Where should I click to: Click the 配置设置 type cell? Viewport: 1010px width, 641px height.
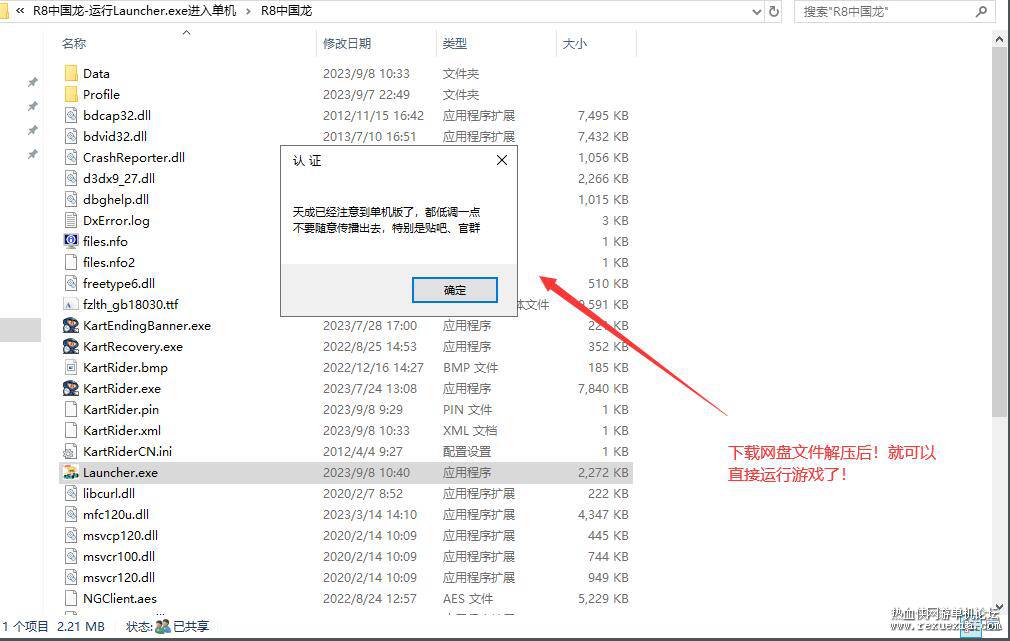[467, 452]
